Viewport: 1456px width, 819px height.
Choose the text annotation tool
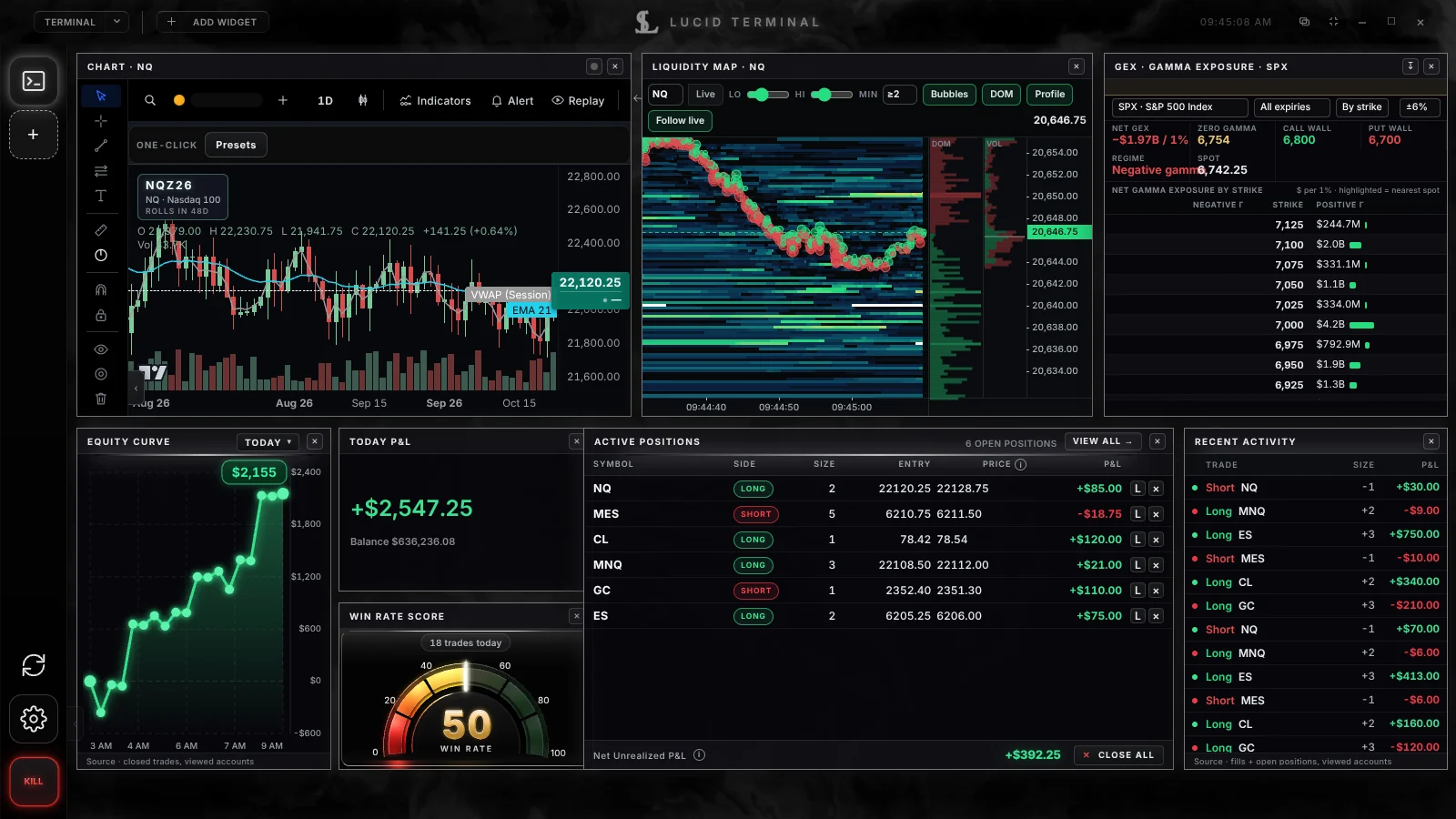pos(101,196)
